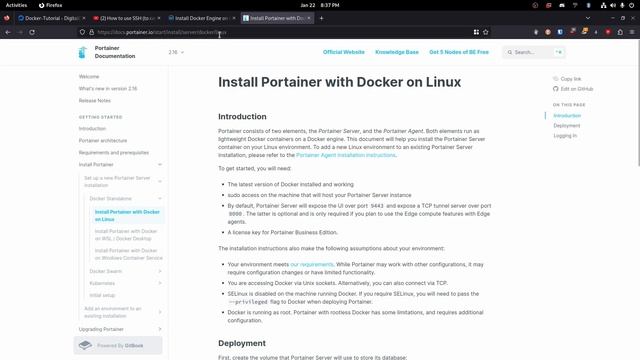Open the Firefox app menu in top bar
Viewport: 640px width, 360px height.
pos(50,5)
